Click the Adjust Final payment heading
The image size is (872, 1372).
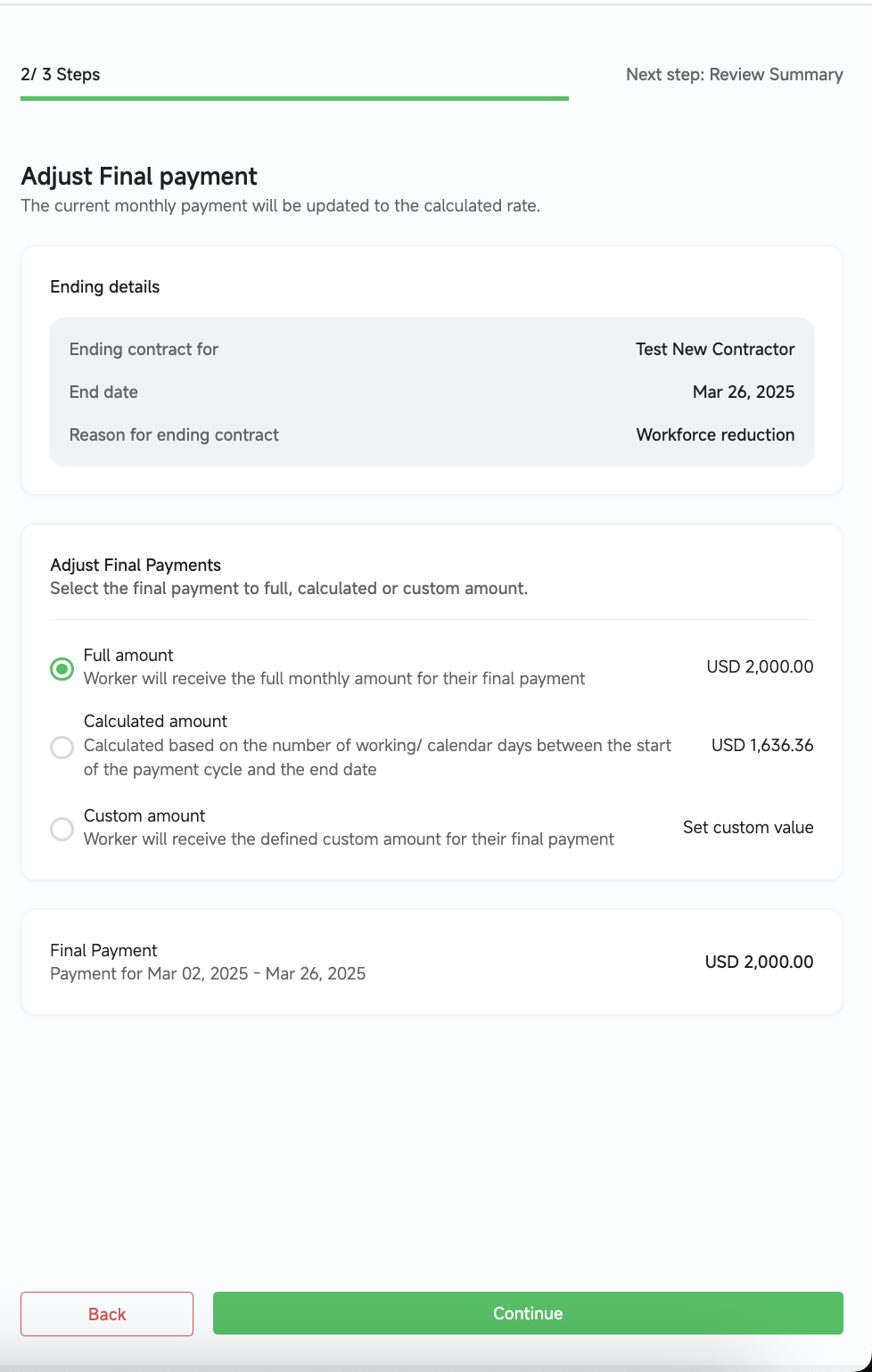[x=139, y=176]
